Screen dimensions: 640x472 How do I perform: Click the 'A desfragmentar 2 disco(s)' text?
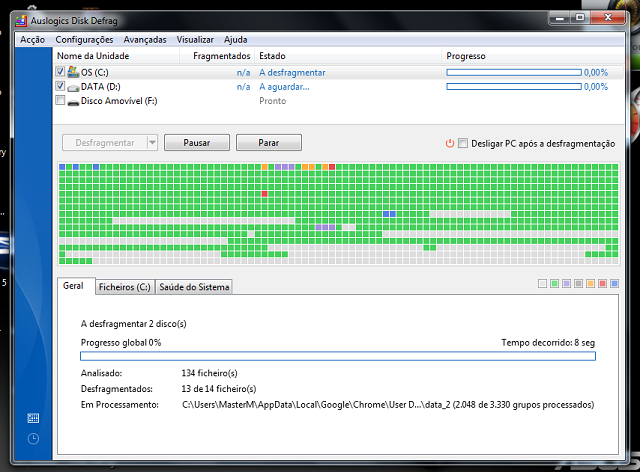(x=133, y=324)
